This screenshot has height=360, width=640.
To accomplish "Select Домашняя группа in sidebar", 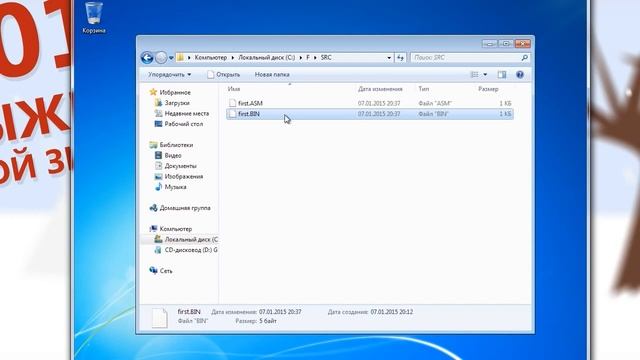I will click(185, 208).
